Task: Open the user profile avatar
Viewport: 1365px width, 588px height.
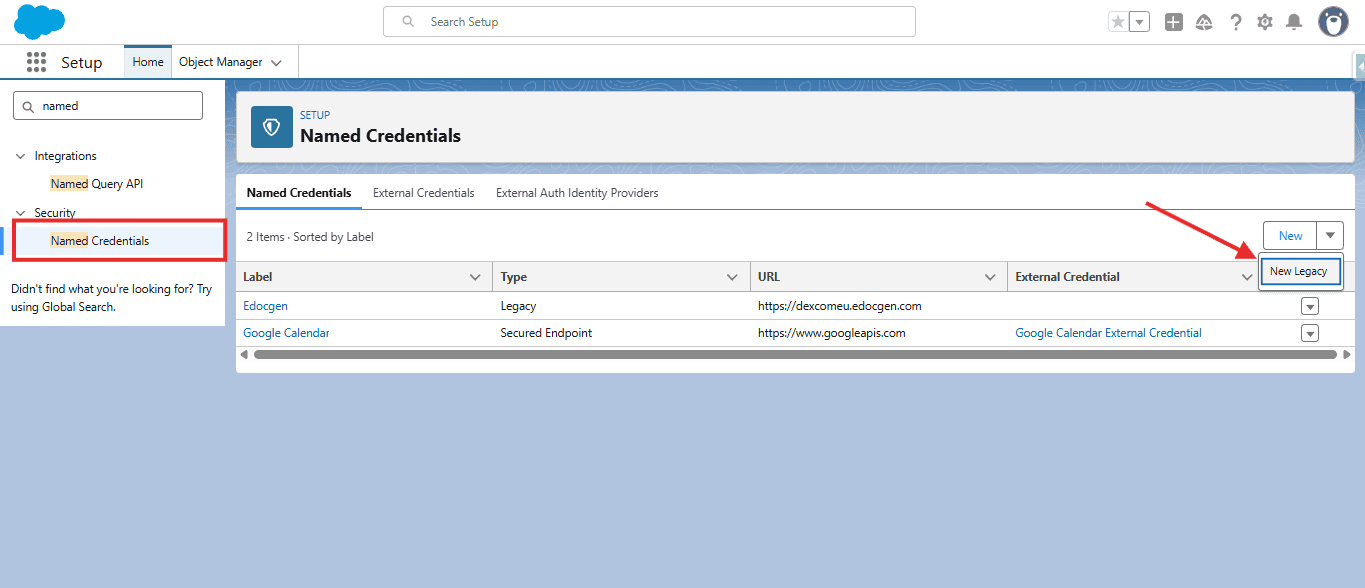Action: pos(1333,21)
